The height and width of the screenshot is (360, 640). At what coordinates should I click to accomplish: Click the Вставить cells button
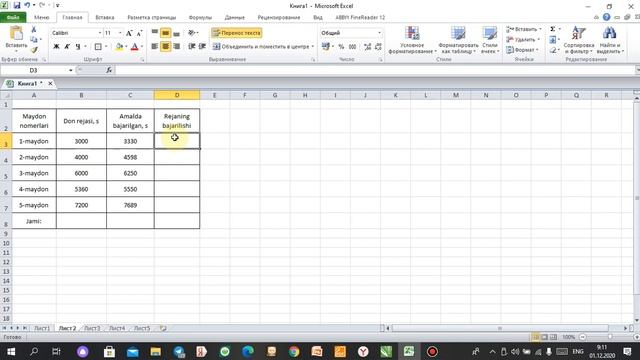(x=523, y=29)
